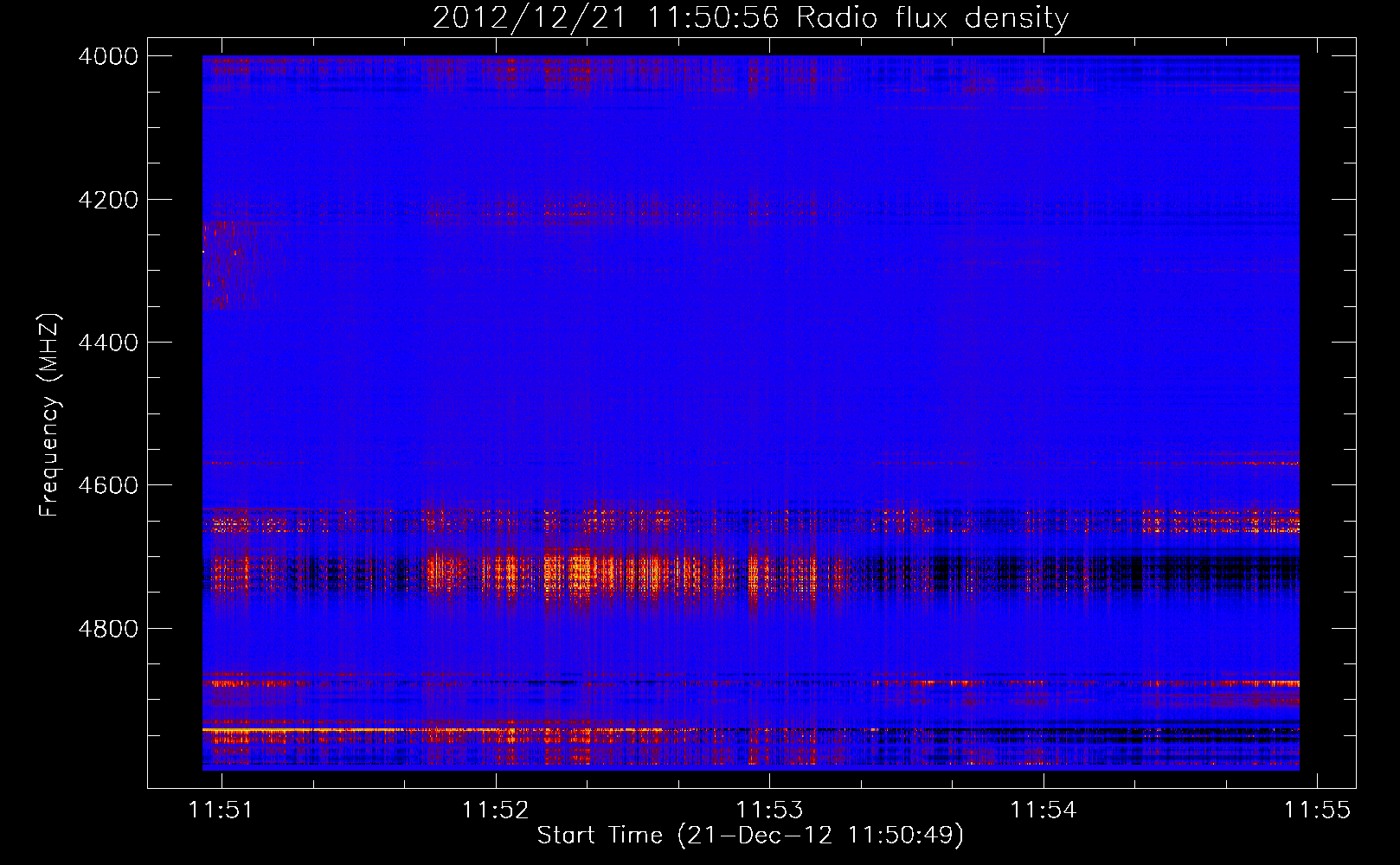Click the 4200 frequency tick label
Screen dimensions: 1400x865
click(x=108, y=200)
